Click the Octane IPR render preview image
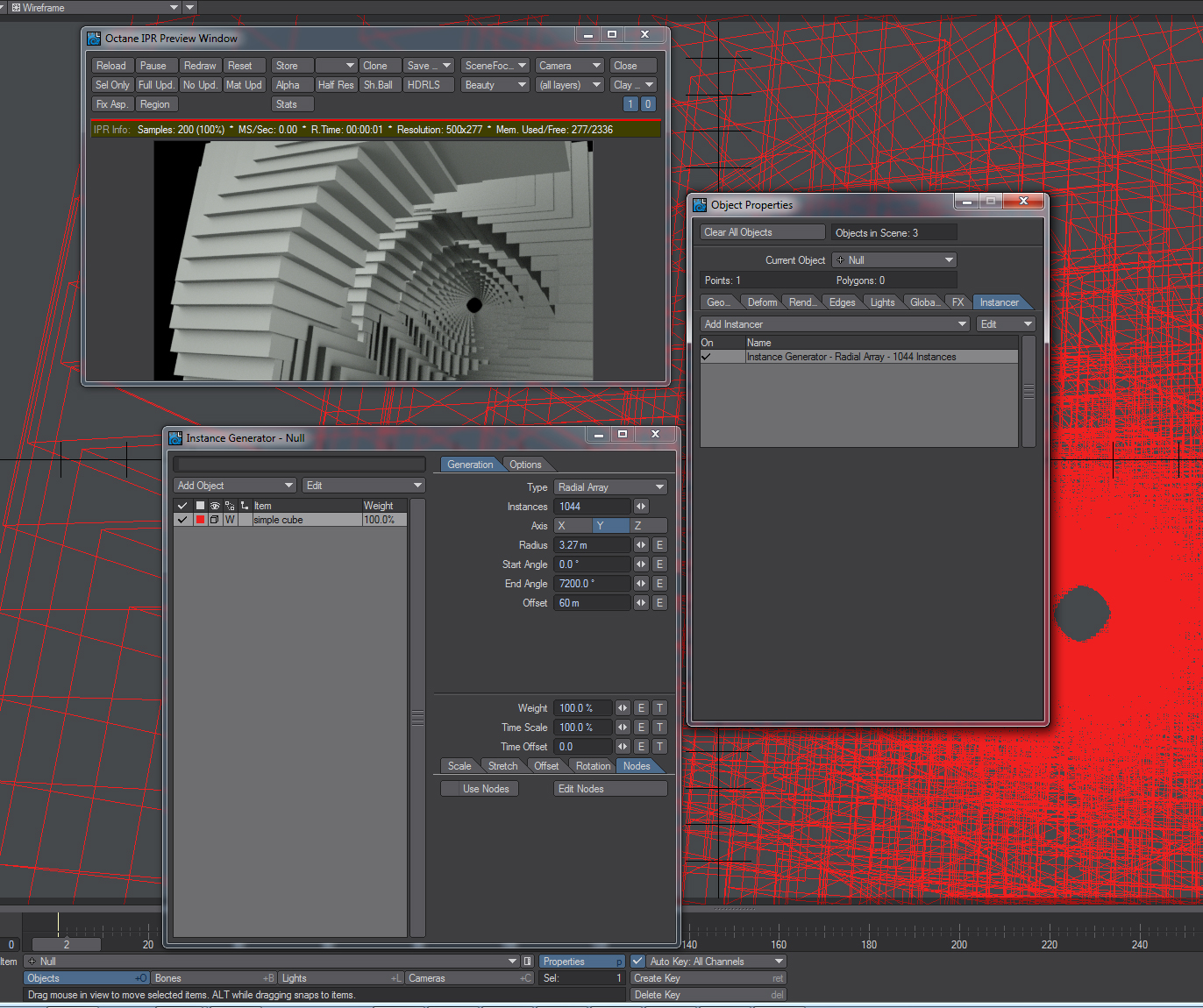This screenshot has height=1008, width=1203. tap(374, 260)
